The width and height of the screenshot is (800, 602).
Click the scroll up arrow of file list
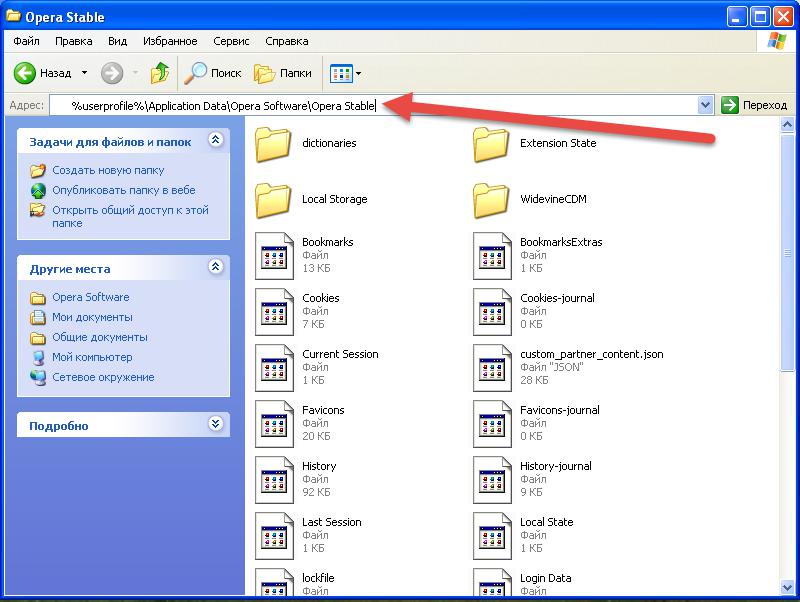coord(787,124)
